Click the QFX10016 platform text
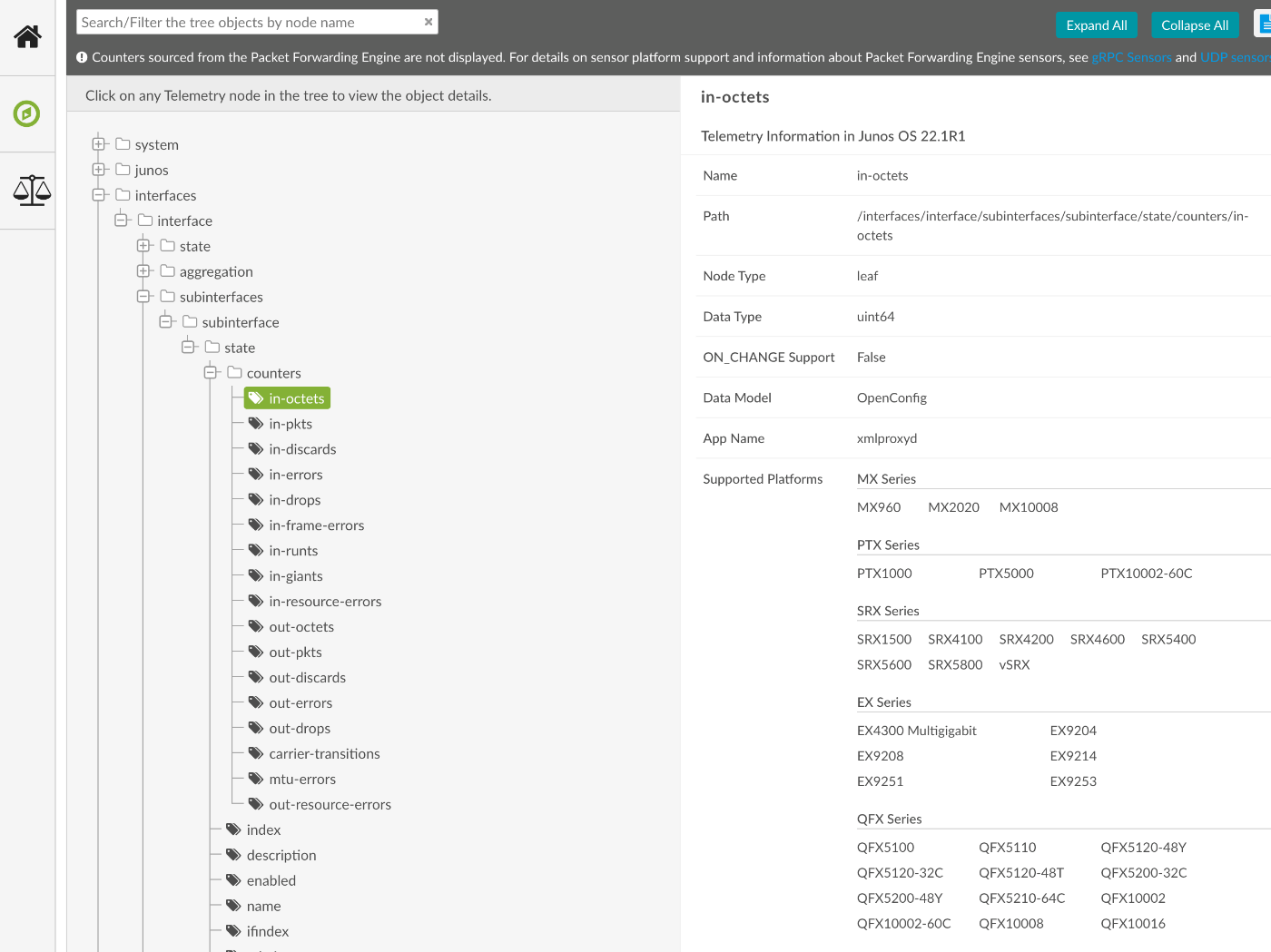1271x952 pixels. coord(1133,924)
